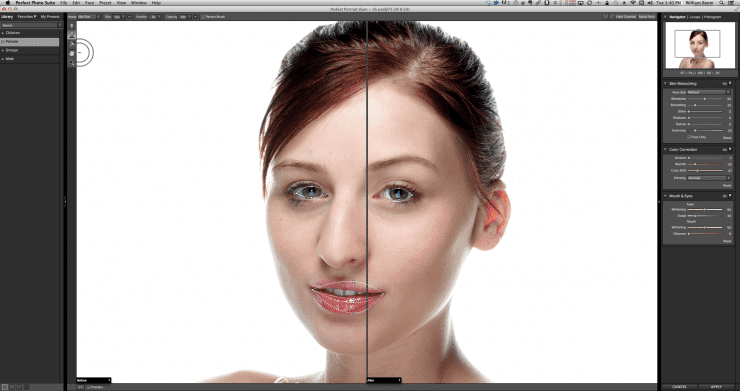Adjust the Shine slider
Viewport: 740px width, 391px height.
pos(705,111)
